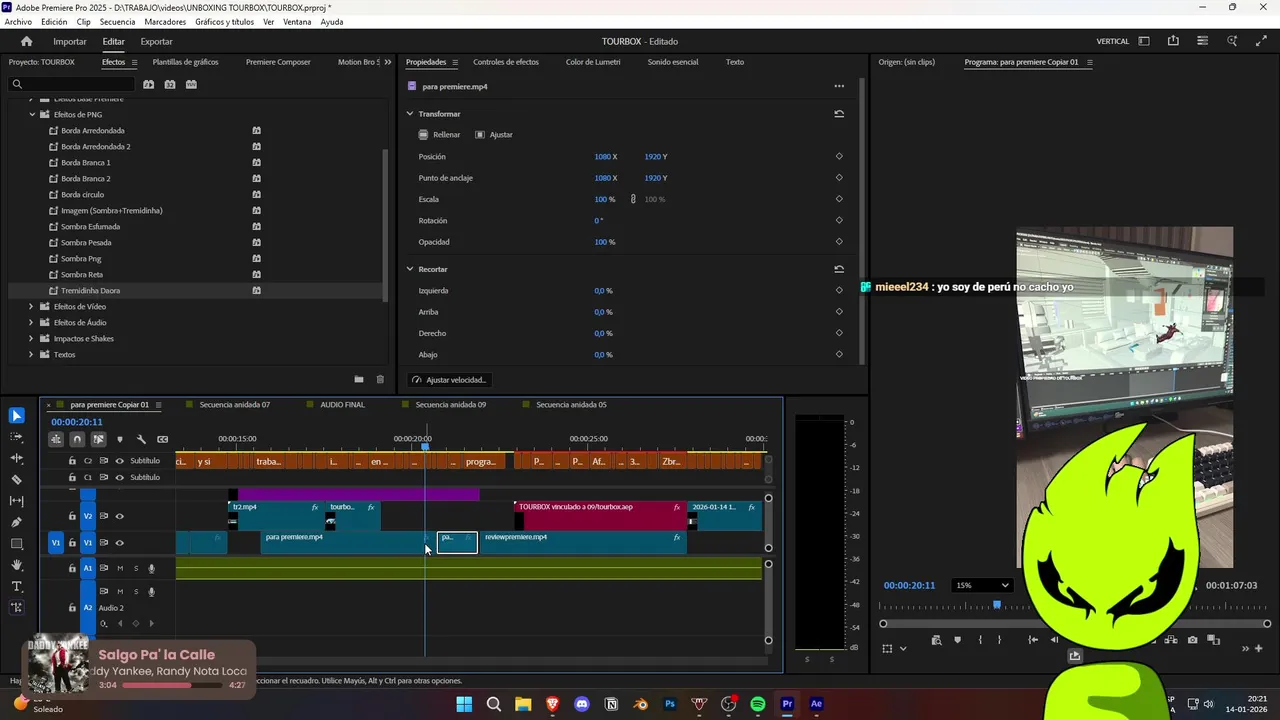The height and width of the screenshot is (720, 1280).
Task: Click Ajustar button
Action: click(494, 134)
